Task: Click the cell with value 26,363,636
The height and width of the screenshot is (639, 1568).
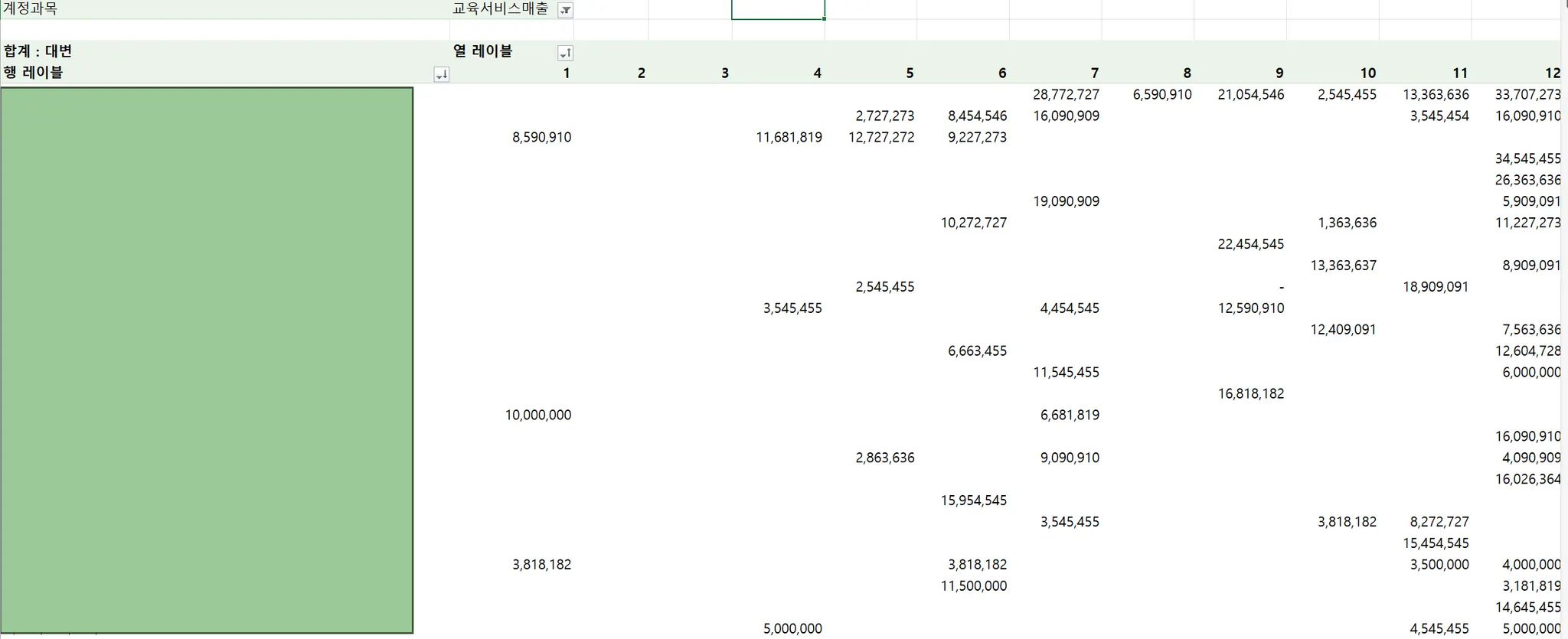Action: 1527,181
